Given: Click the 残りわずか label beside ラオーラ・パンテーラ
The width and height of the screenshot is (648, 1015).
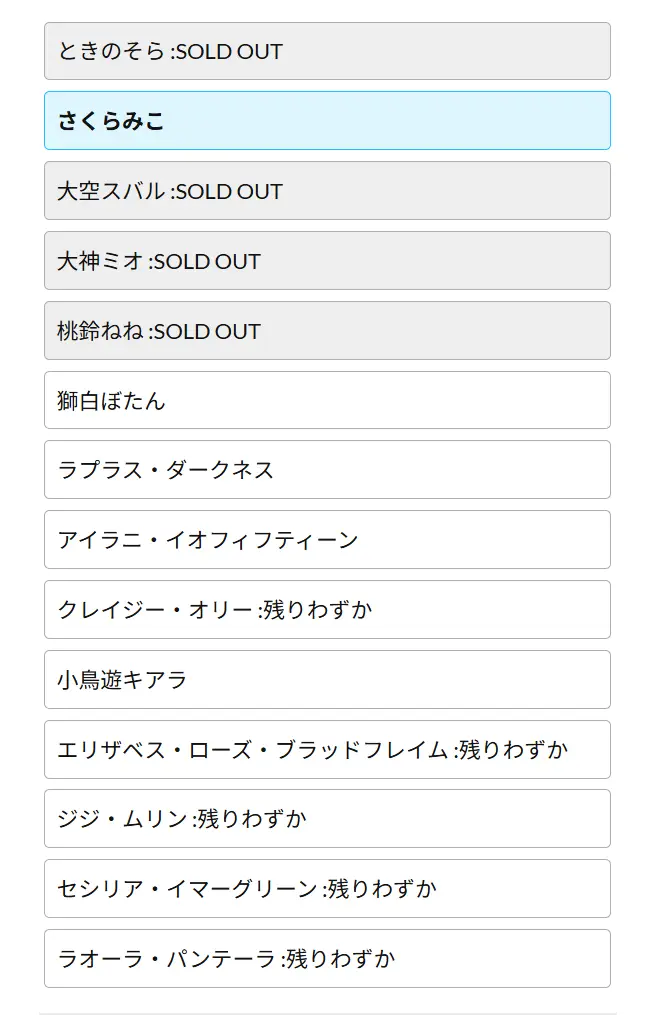Looking at the screenshot, I should point(341,959).
